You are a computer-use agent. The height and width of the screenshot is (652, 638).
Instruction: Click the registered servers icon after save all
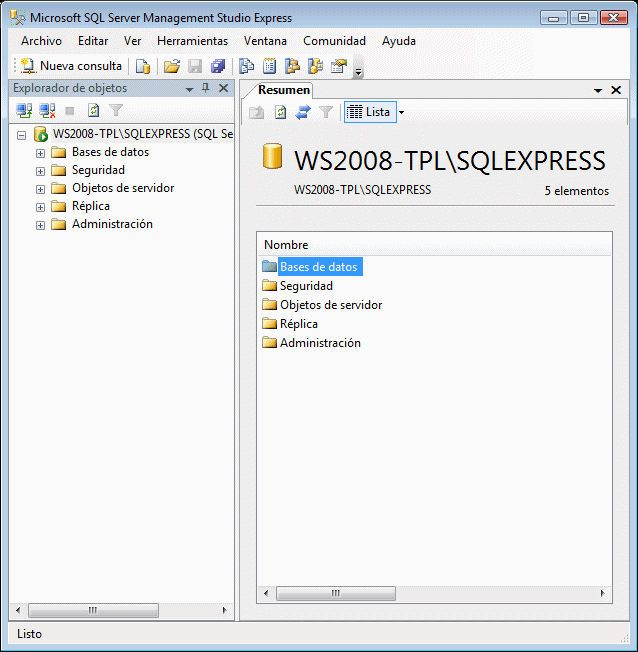(246, 66)
